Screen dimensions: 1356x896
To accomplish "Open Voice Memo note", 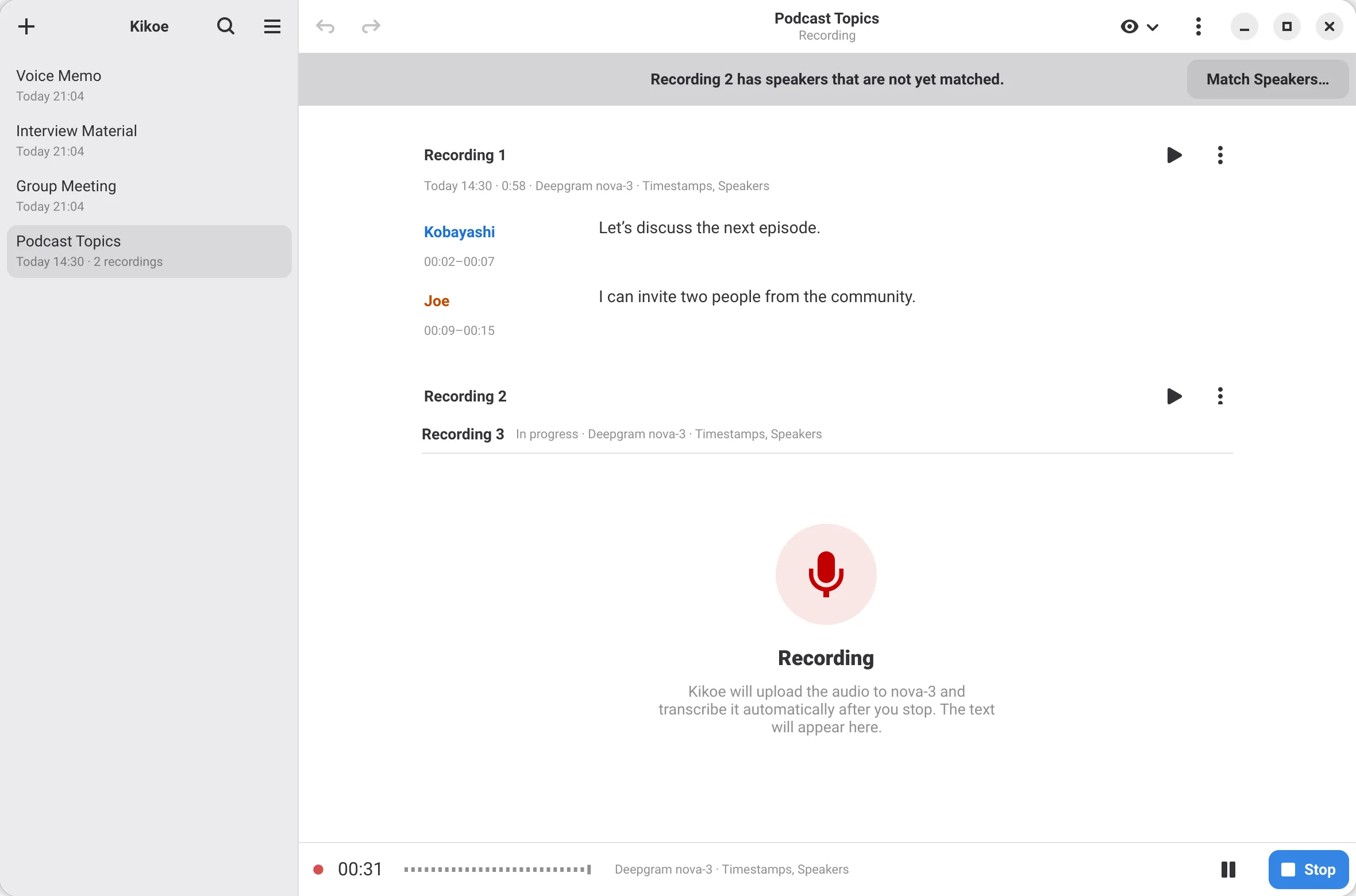I will click(x=149, y=85).
